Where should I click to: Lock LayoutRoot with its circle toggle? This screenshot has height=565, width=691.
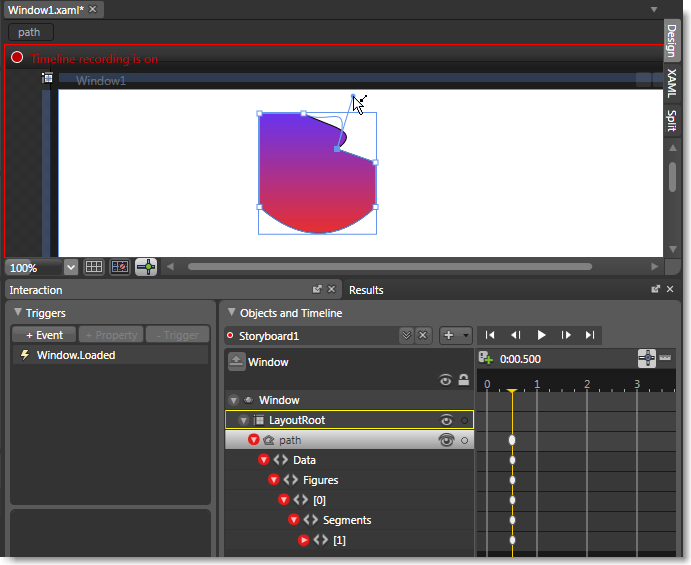pos(464,420)
